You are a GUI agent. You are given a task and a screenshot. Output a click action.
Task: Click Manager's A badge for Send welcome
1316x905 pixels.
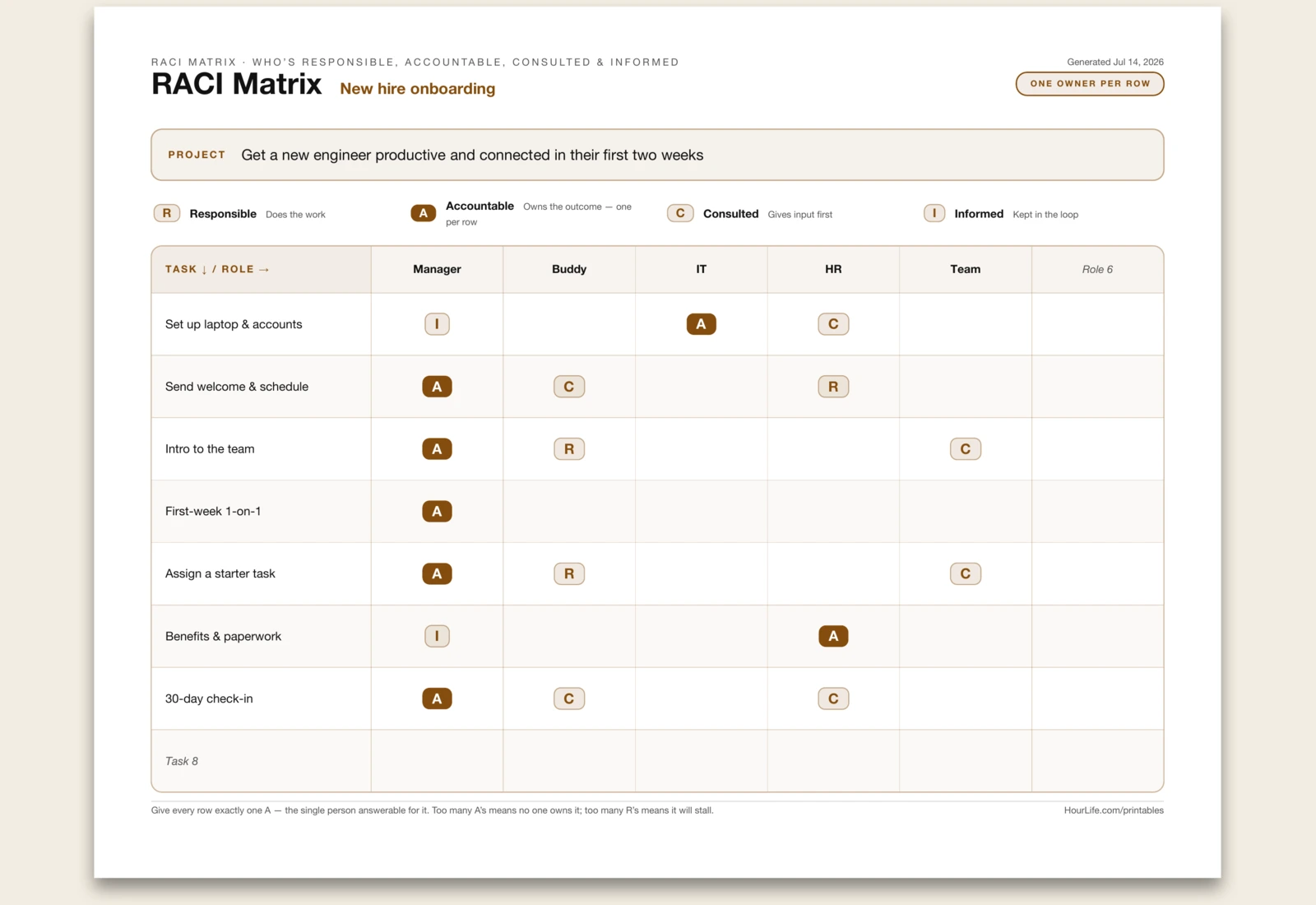(437, 387)
